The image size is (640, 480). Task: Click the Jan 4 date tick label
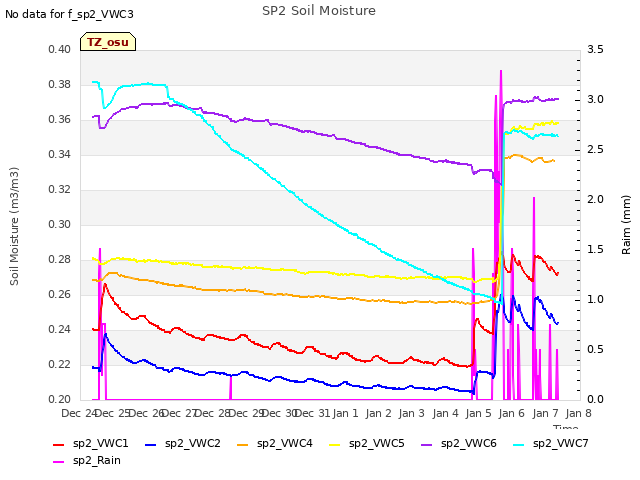pos(445,414)
